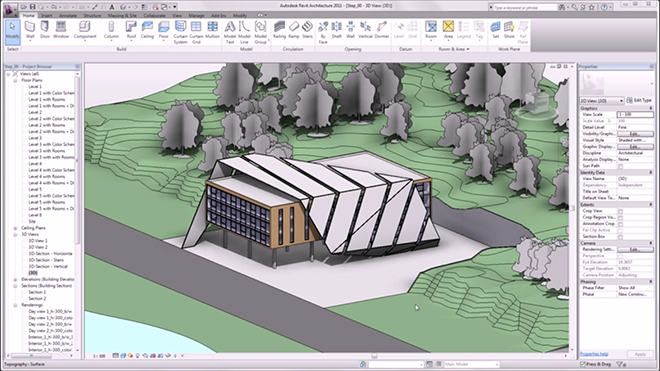Select the Railing tool
The height and width of the screenshot is (371, 660).
pos(279,30)
